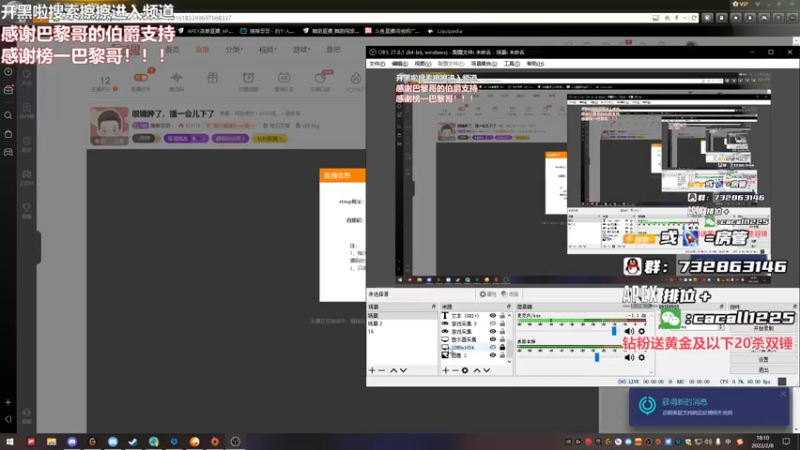This screenshot has height=450, width=800.
Task: Switch to the 鱼吧 tab in Douyu
Action: pyautogui.click(x=333, y=49)
